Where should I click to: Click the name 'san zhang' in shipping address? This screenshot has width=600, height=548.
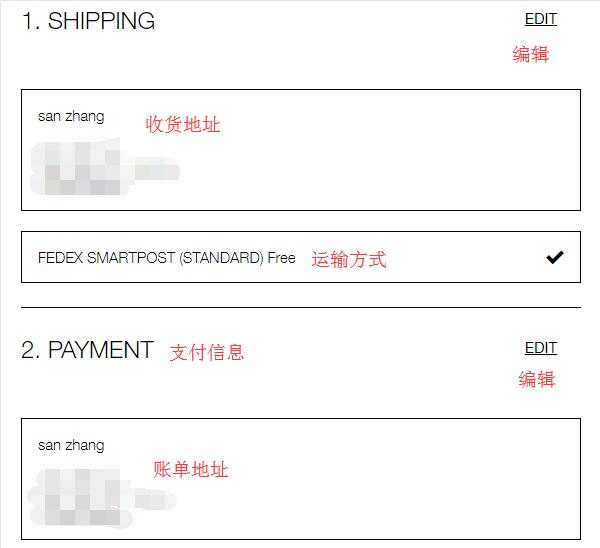(x=71, y=116)
